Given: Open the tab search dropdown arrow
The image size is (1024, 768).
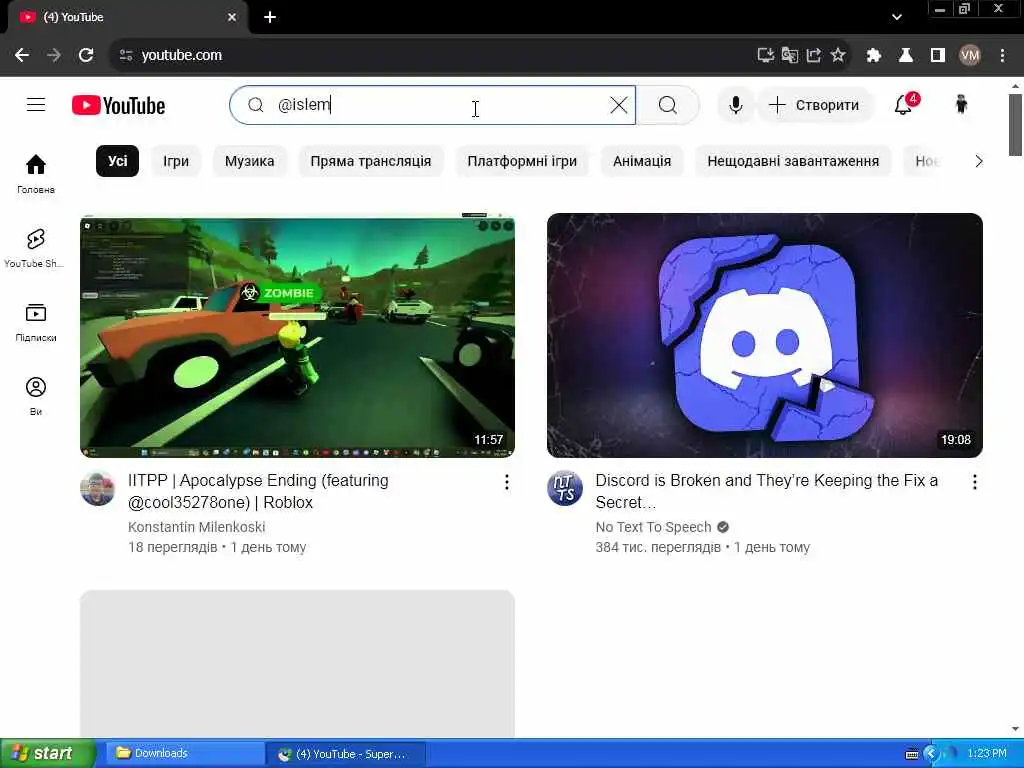Looking at the screenshot, I should [x=897, y=17].
